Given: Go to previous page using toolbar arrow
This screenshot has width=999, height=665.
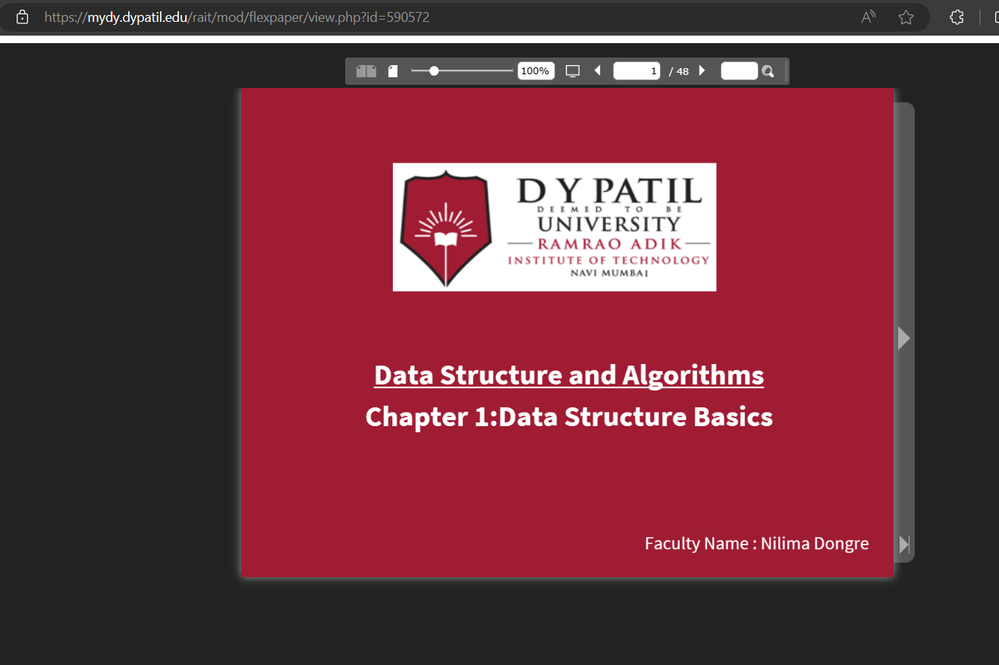Looking at the screenshot, I should (598, 71).
